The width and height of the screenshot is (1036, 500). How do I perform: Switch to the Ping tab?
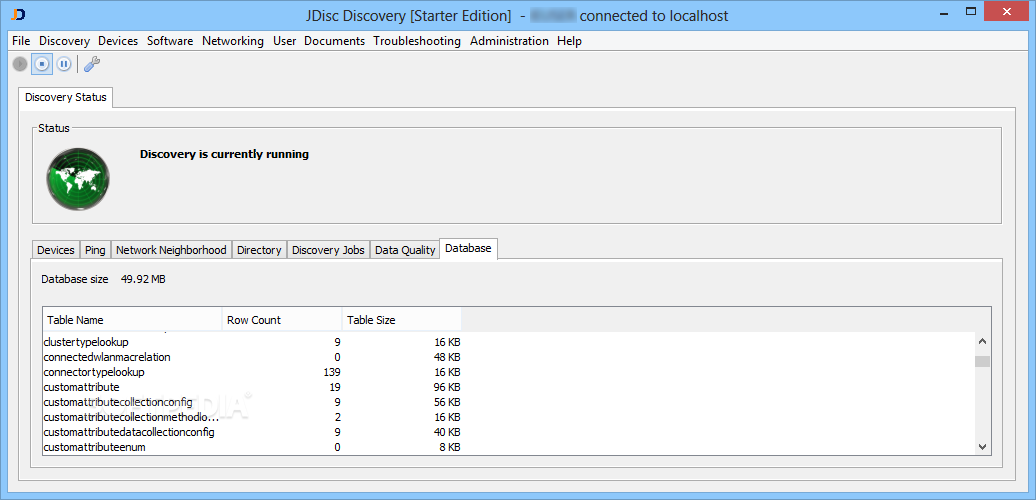(95, 250)
